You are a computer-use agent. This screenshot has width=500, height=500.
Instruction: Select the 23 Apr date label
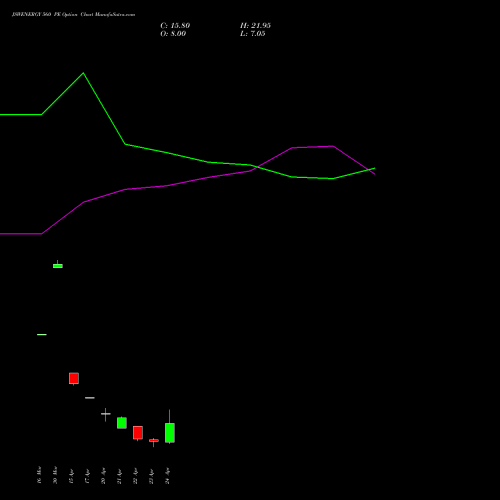pos(151,476)
